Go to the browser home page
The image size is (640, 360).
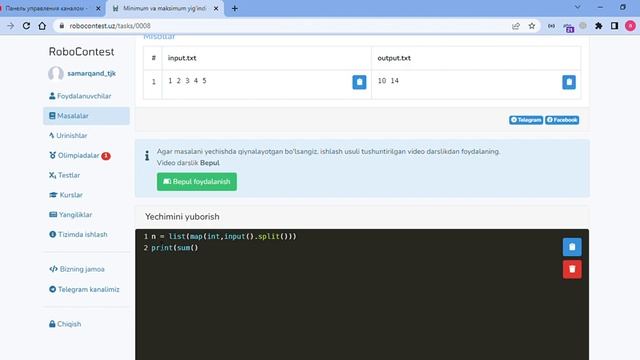click(42, 26)
